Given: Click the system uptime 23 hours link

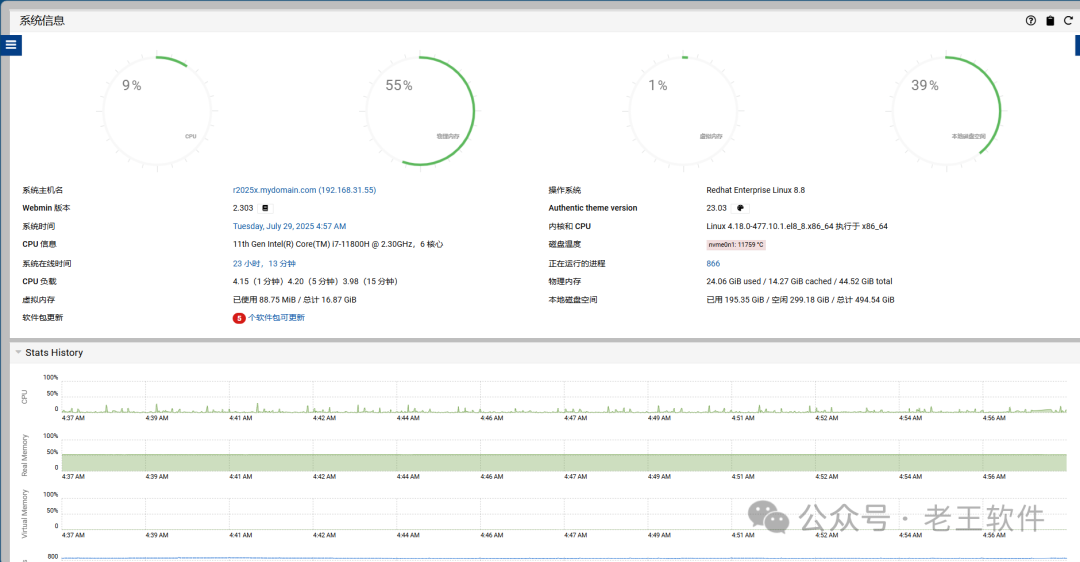Looking at the screenshot, I should click(x=263, y=264).
